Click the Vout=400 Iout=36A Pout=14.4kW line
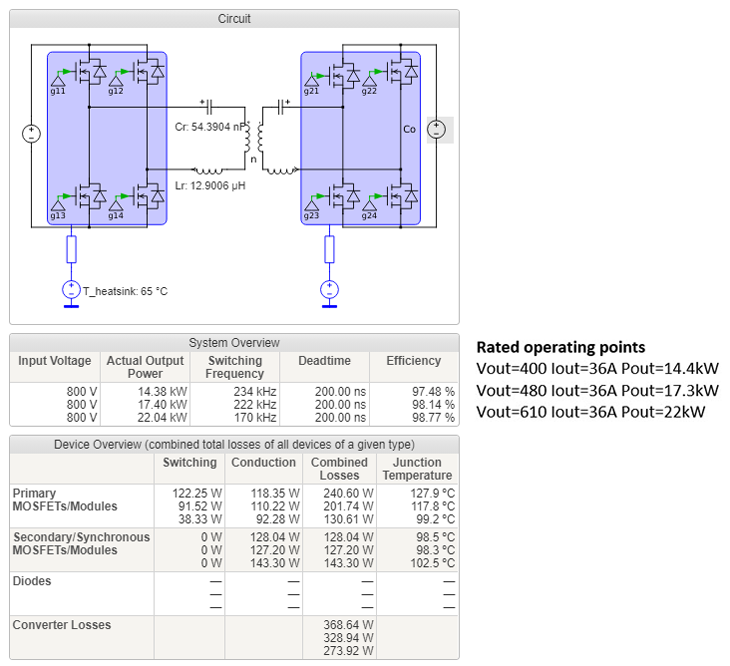 point(597,368)
